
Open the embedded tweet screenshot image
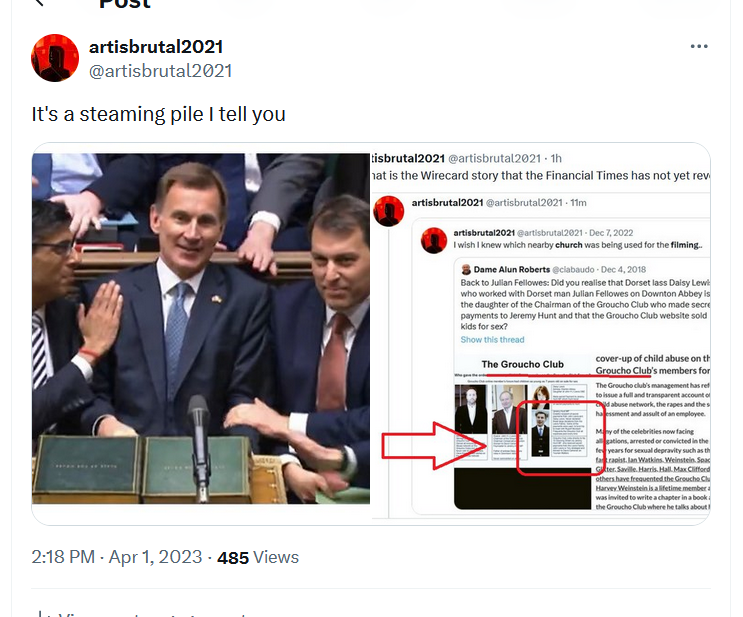click(540, 335)
